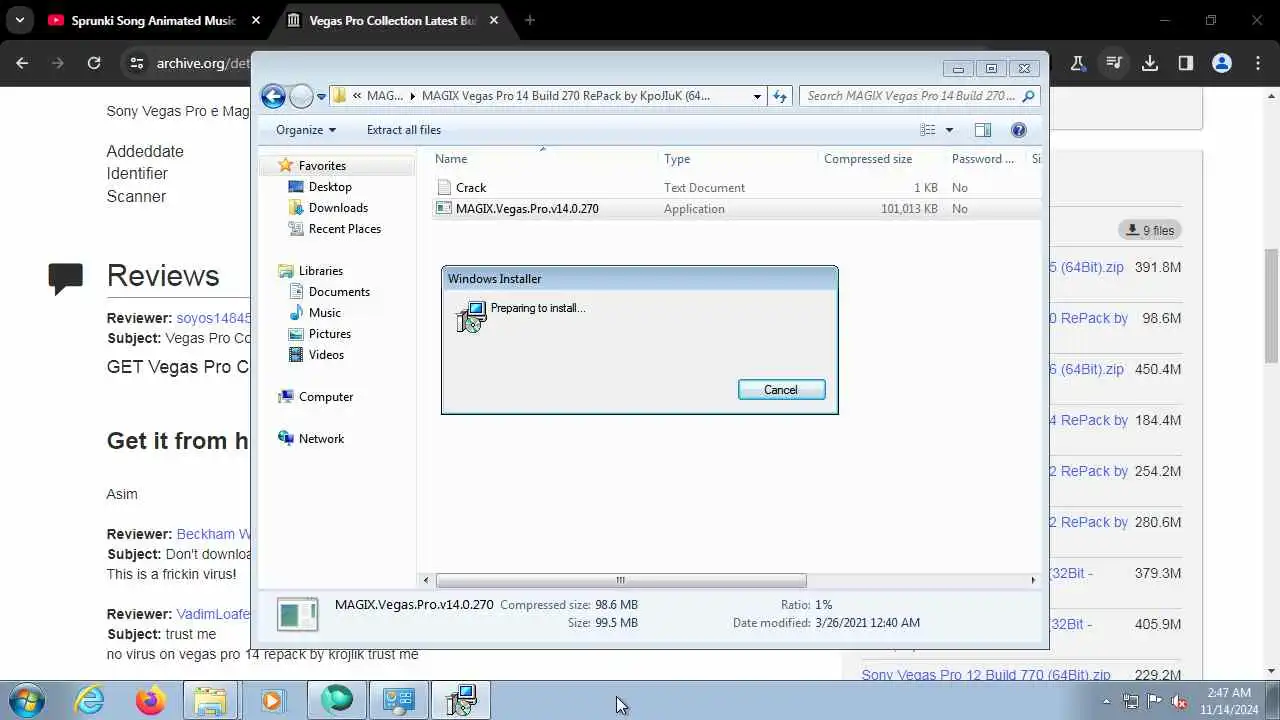Open Chrome downloads icon
Viewport: 1280px width, 720px height.
point(1150,63)
